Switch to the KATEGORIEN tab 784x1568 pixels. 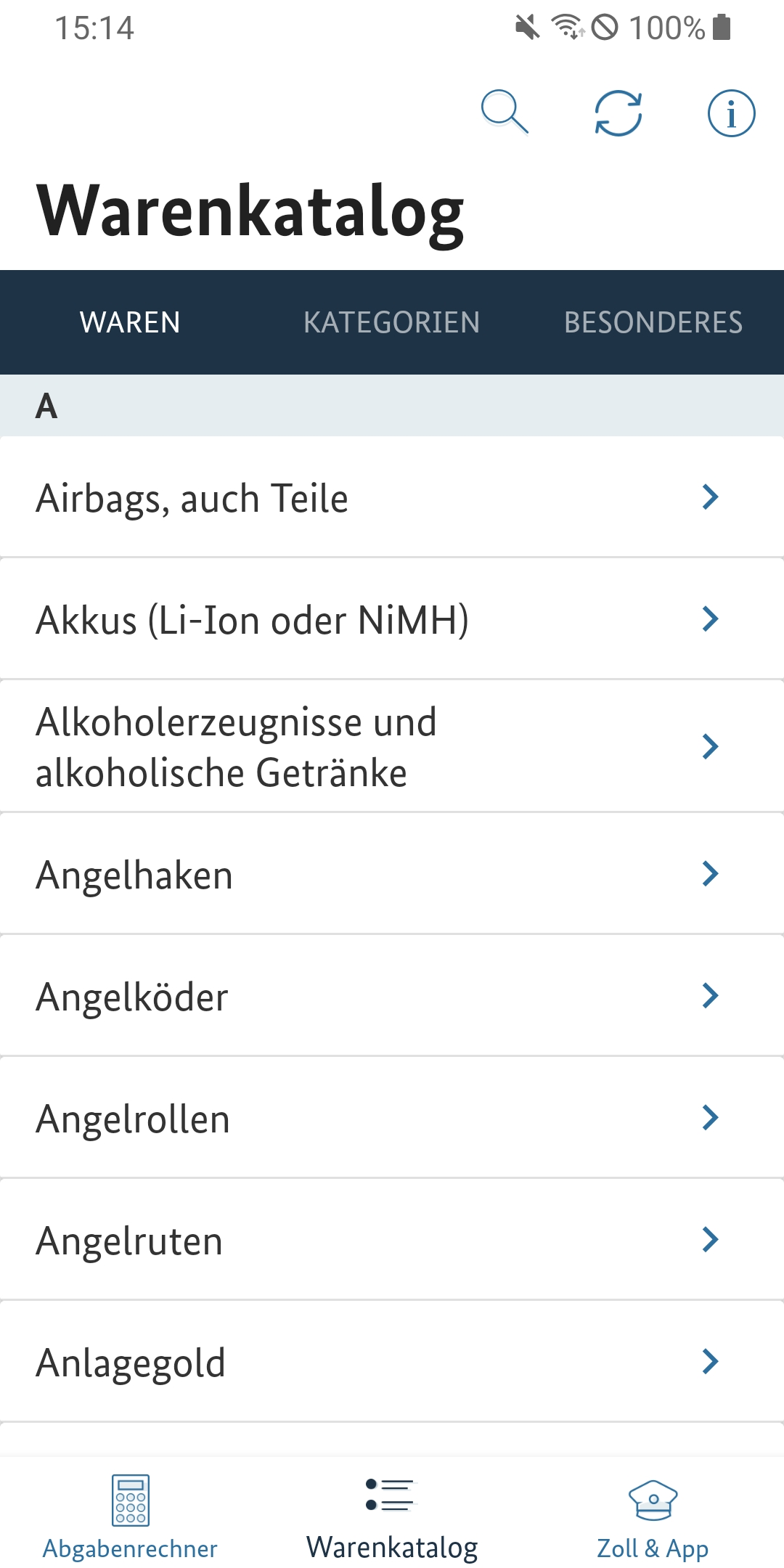pos(392,322)
